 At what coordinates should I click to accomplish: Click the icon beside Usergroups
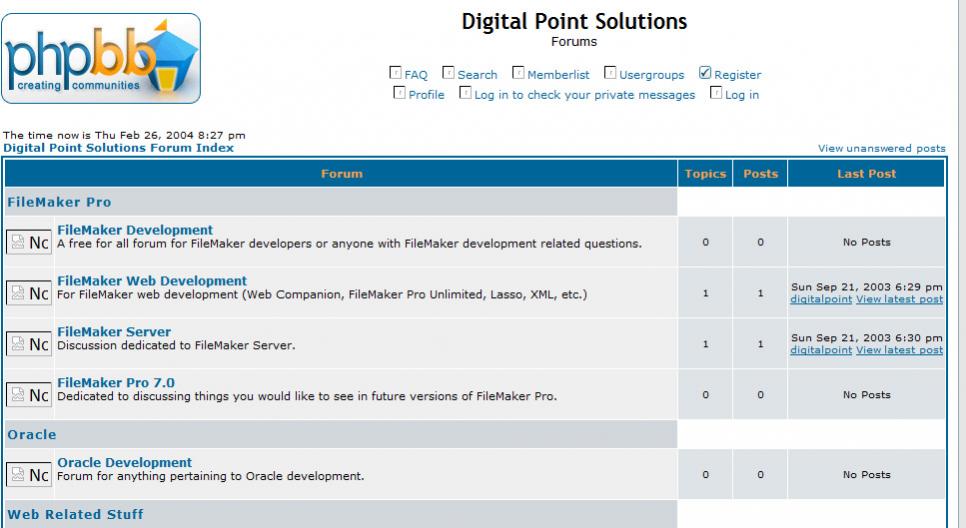click(x=610, y=74)
